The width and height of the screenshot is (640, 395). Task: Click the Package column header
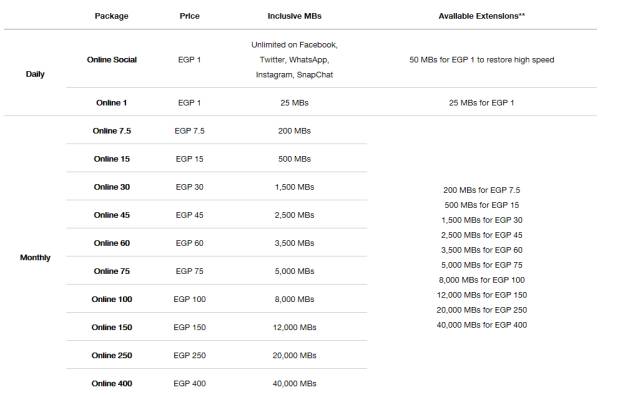tap(111, 16)
